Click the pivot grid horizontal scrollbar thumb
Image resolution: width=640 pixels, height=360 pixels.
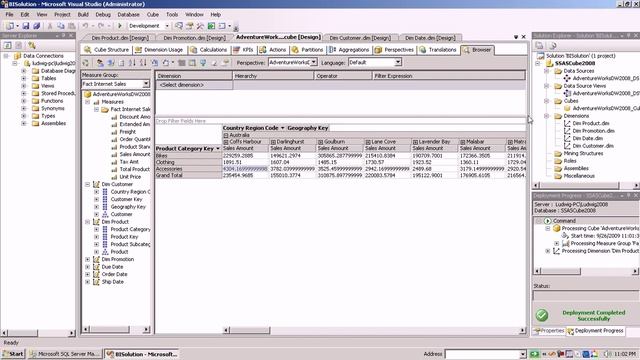click(250, 330)
